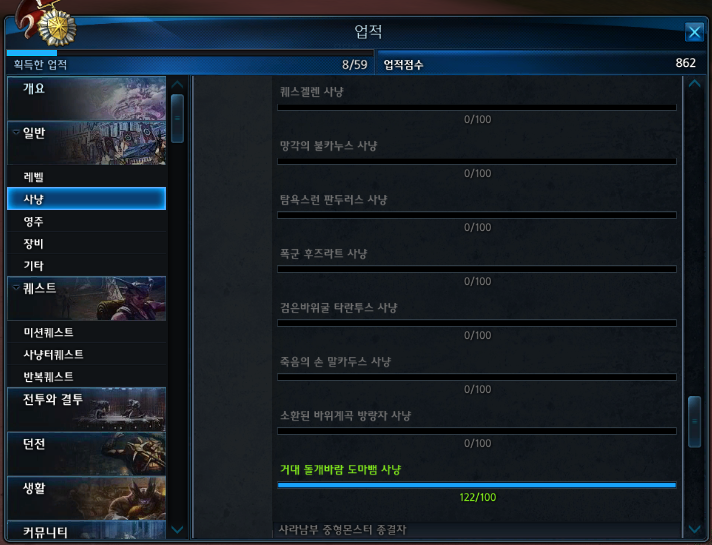Open the 생활 category banner
Viewport: 712px width, 545px height.
[x=87, y=498]
